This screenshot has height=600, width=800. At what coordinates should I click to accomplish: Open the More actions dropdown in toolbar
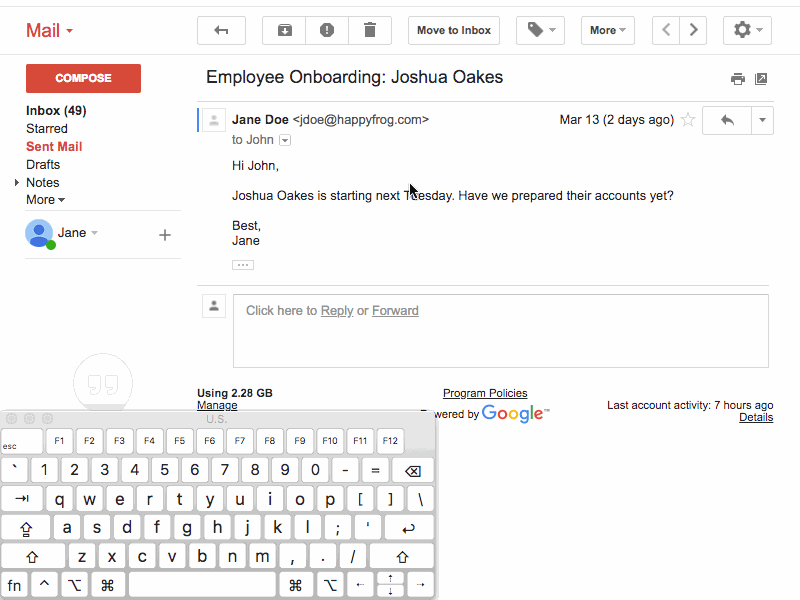608,30
